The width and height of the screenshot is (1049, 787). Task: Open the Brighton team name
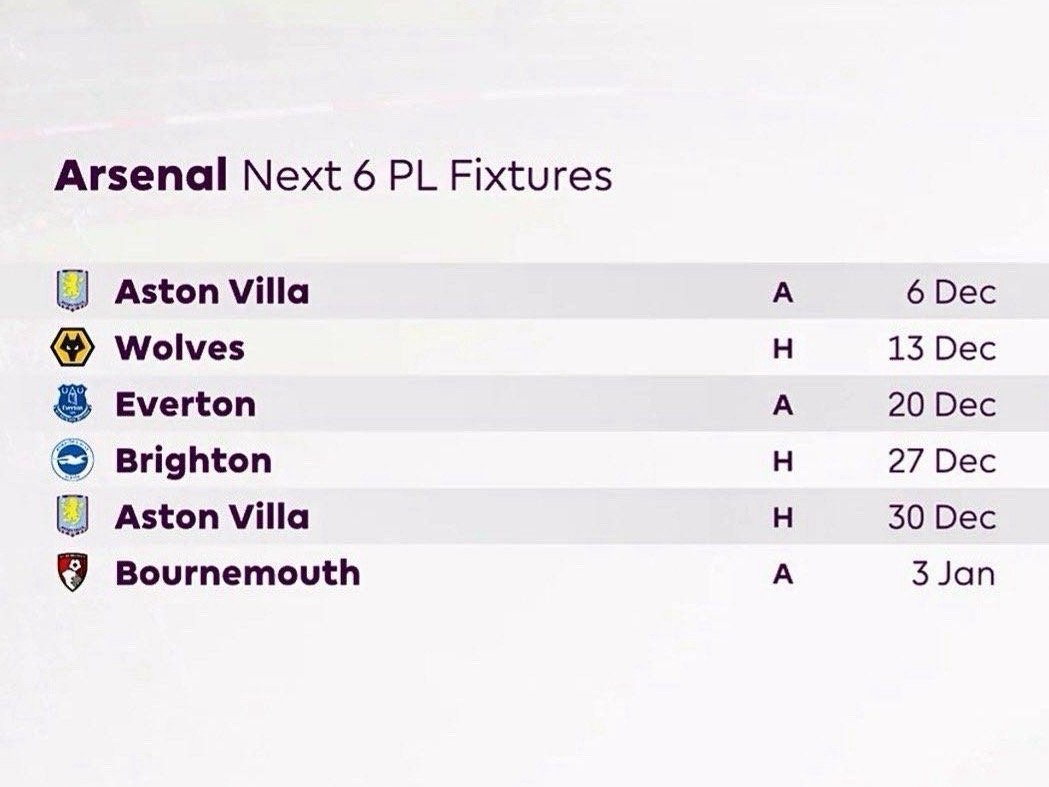(194, 461)
